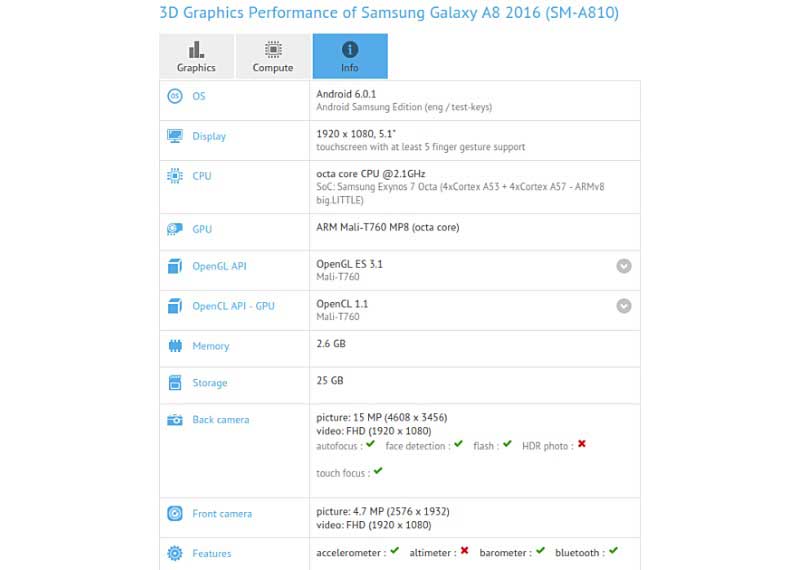
Task: Click the Front camera label
Action: click(222, 513)
